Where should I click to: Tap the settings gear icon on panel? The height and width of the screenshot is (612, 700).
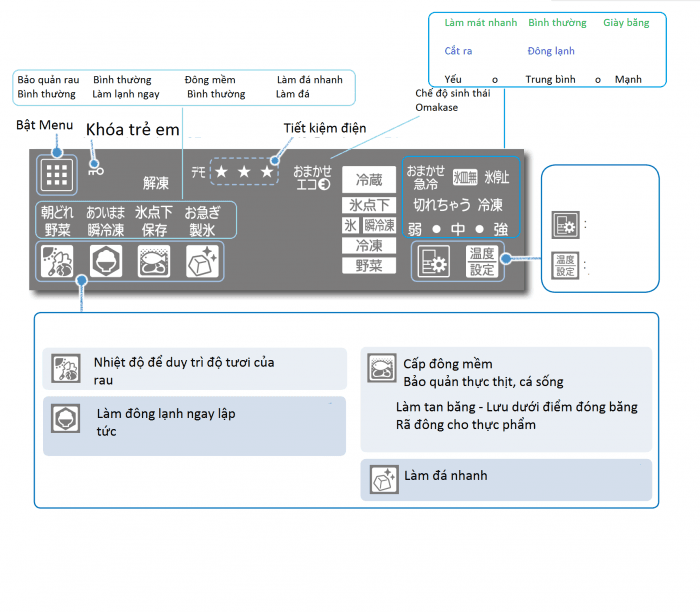click(x=433, y=262)
